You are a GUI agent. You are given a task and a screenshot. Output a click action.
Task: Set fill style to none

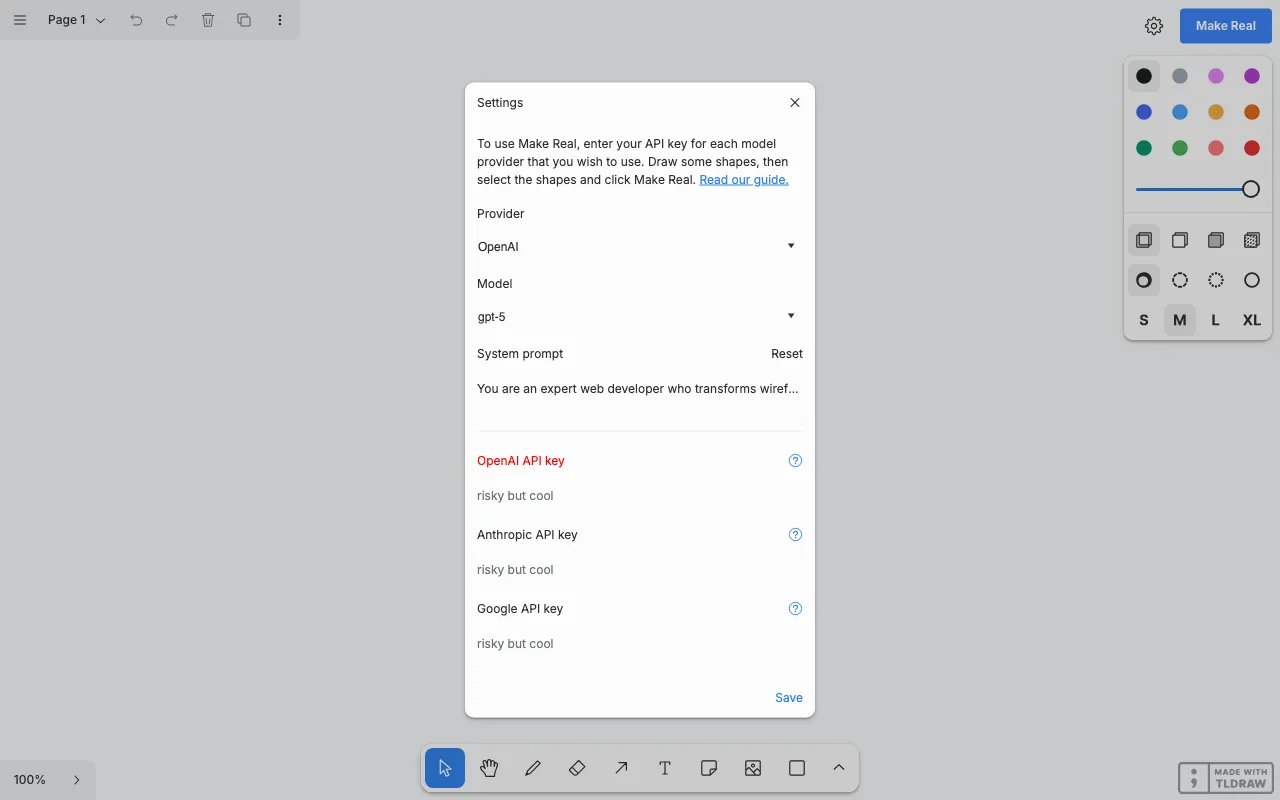(x=1144, y=240)
